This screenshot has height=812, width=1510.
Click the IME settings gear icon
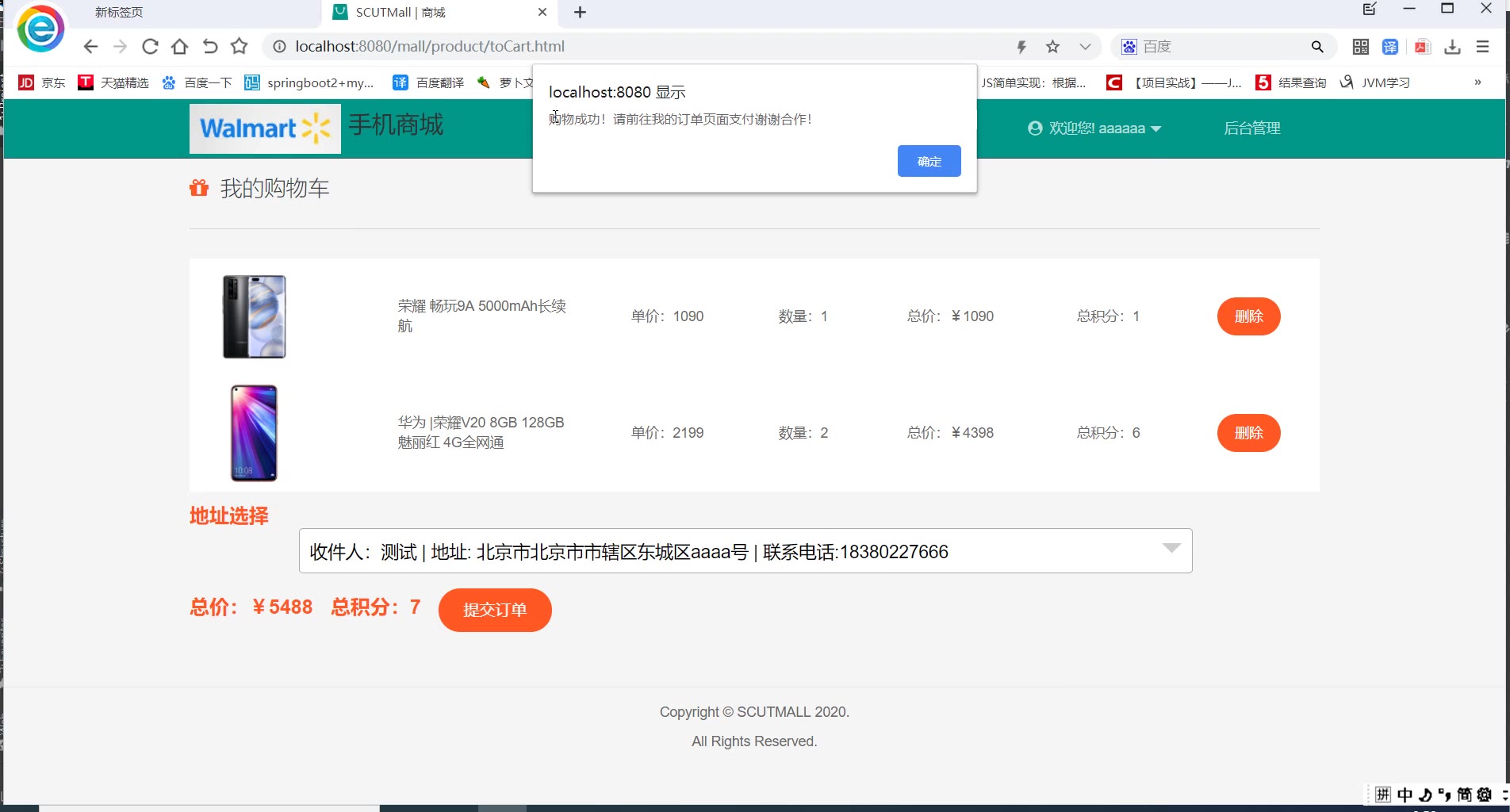tap(1484, 795)
